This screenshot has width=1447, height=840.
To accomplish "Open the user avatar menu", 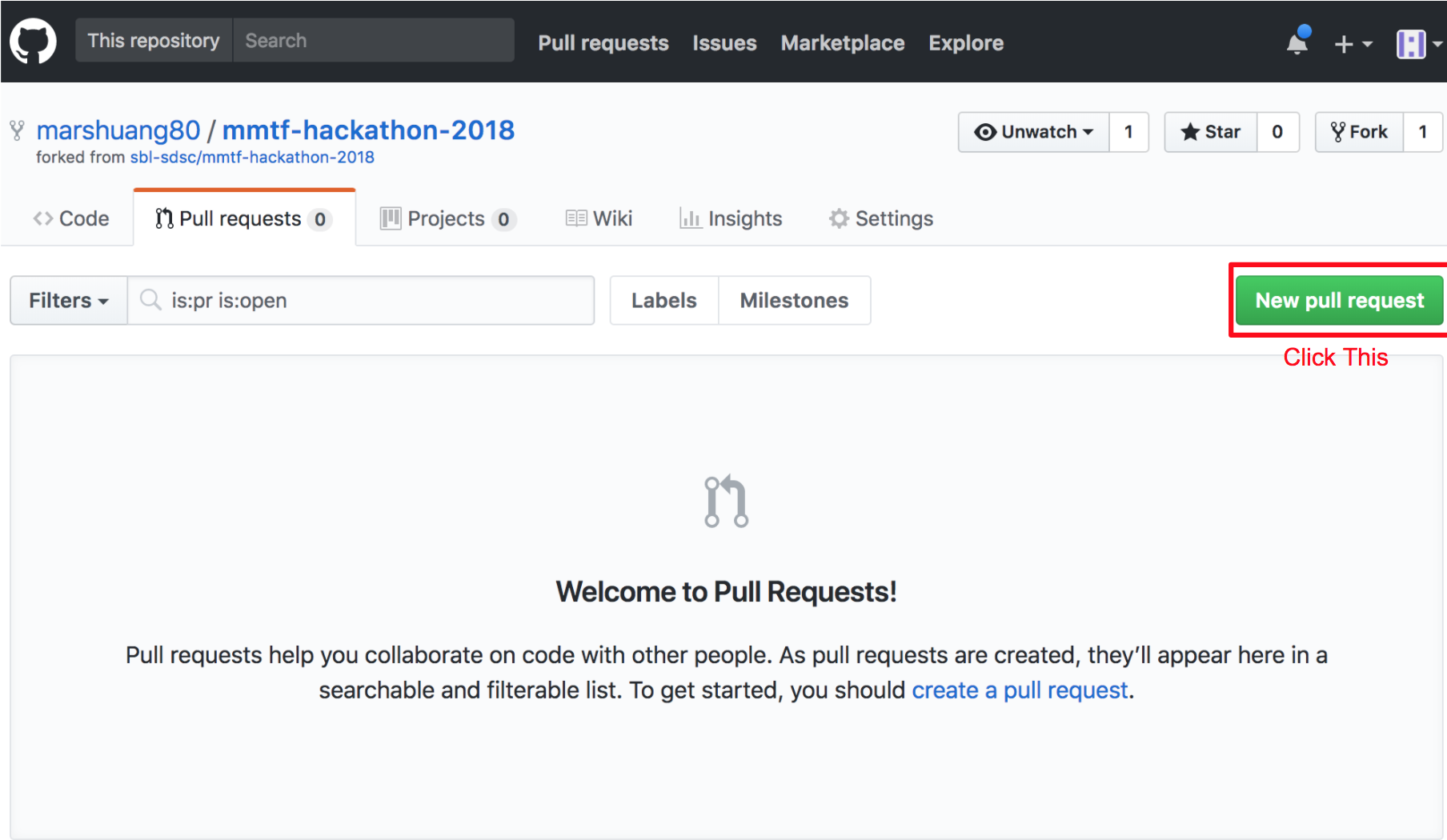I will [x=1419, y=44].
